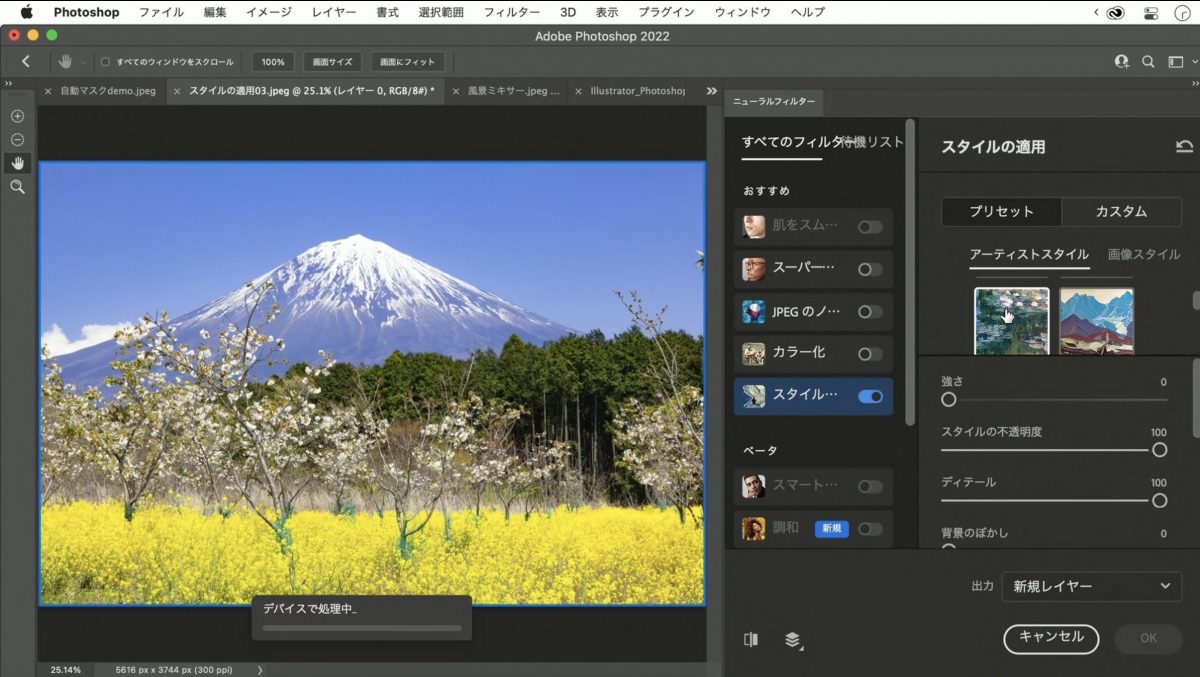Turn off the スタイルの適用 filter toggle
The height and width of the screenshot is (677, 1200).
tap(870, 396)
